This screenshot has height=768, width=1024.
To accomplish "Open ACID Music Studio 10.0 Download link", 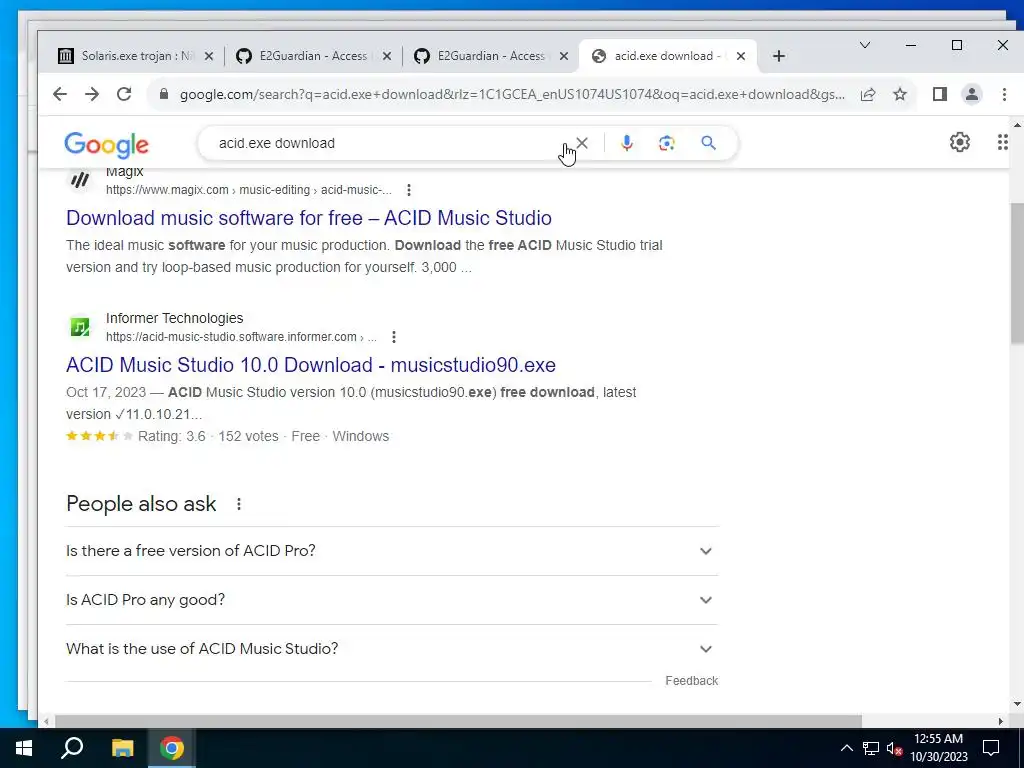I will [311, 365].
